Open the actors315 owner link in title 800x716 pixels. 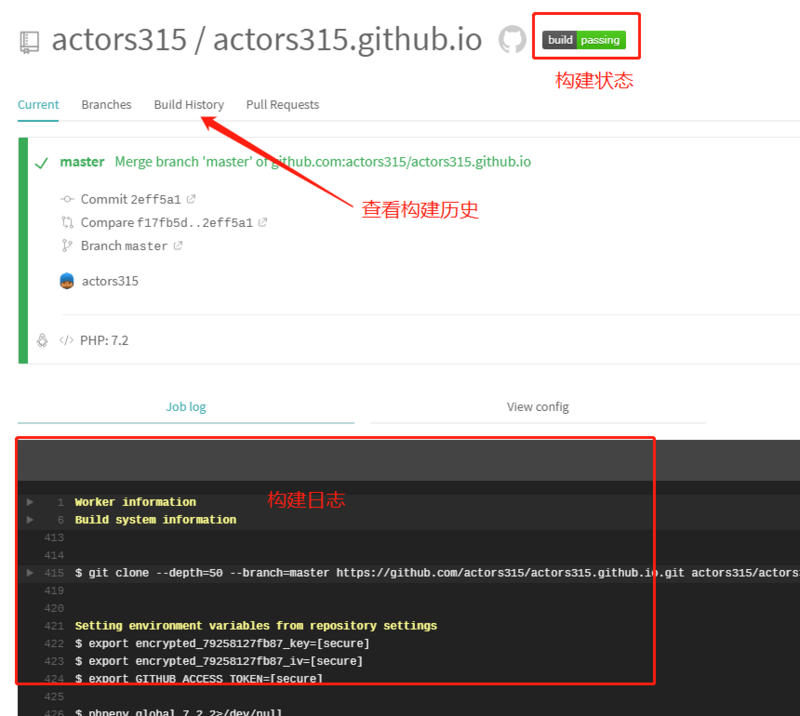[119, 39]
